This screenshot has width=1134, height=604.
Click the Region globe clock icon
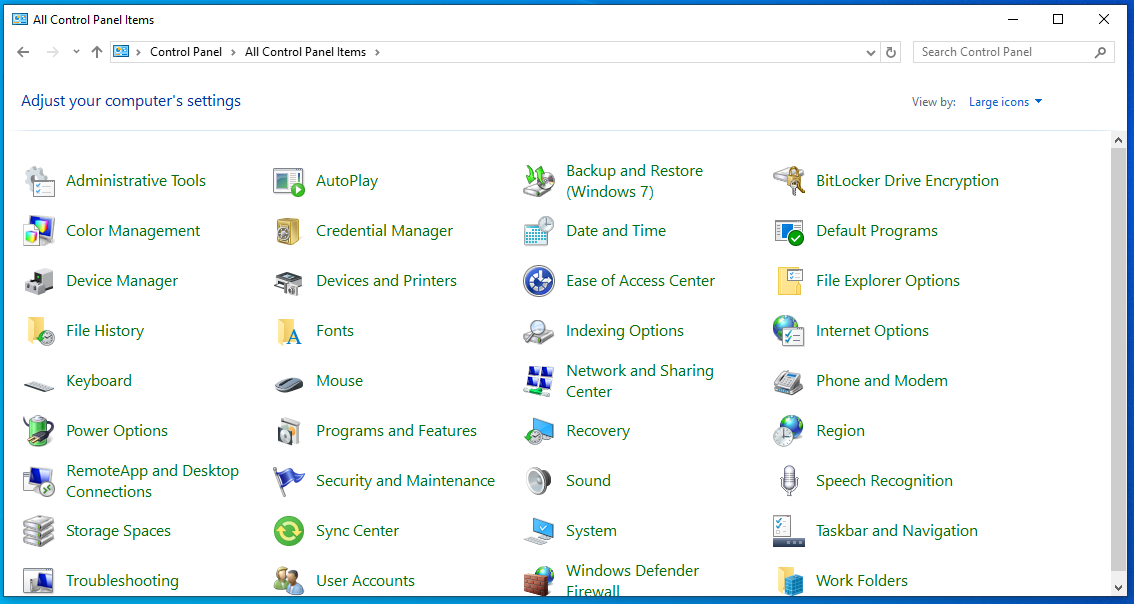(789, 430)
